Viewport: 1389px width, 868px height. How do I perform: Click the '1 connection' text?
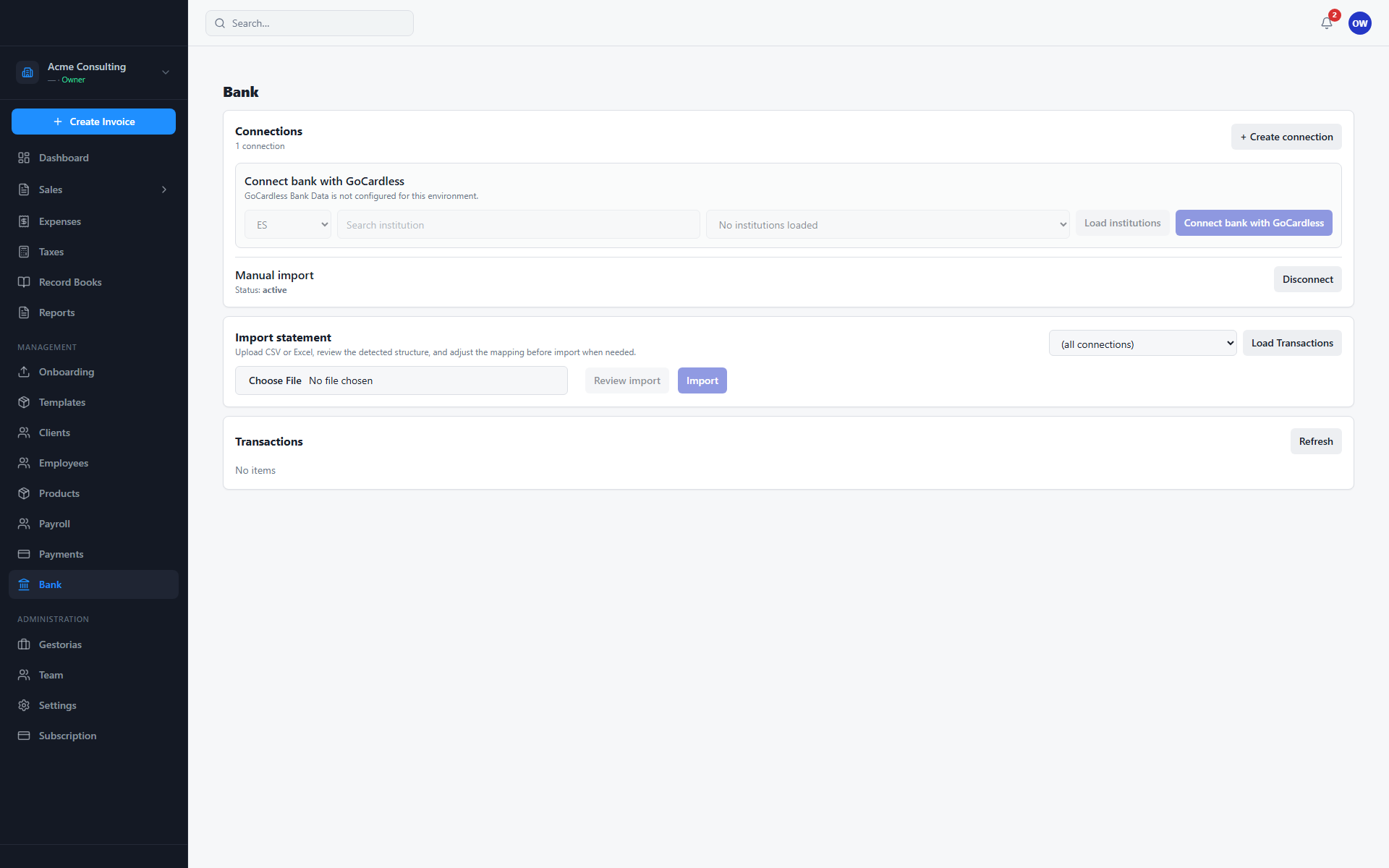tap(260, 146)
